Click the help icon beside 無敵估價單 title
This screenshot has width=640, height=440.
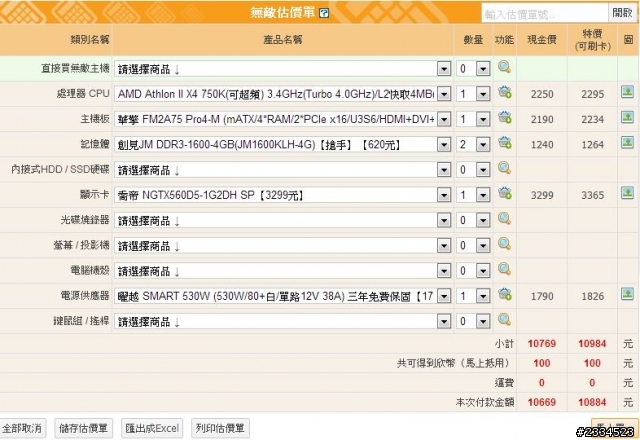[x=324, y=13]
